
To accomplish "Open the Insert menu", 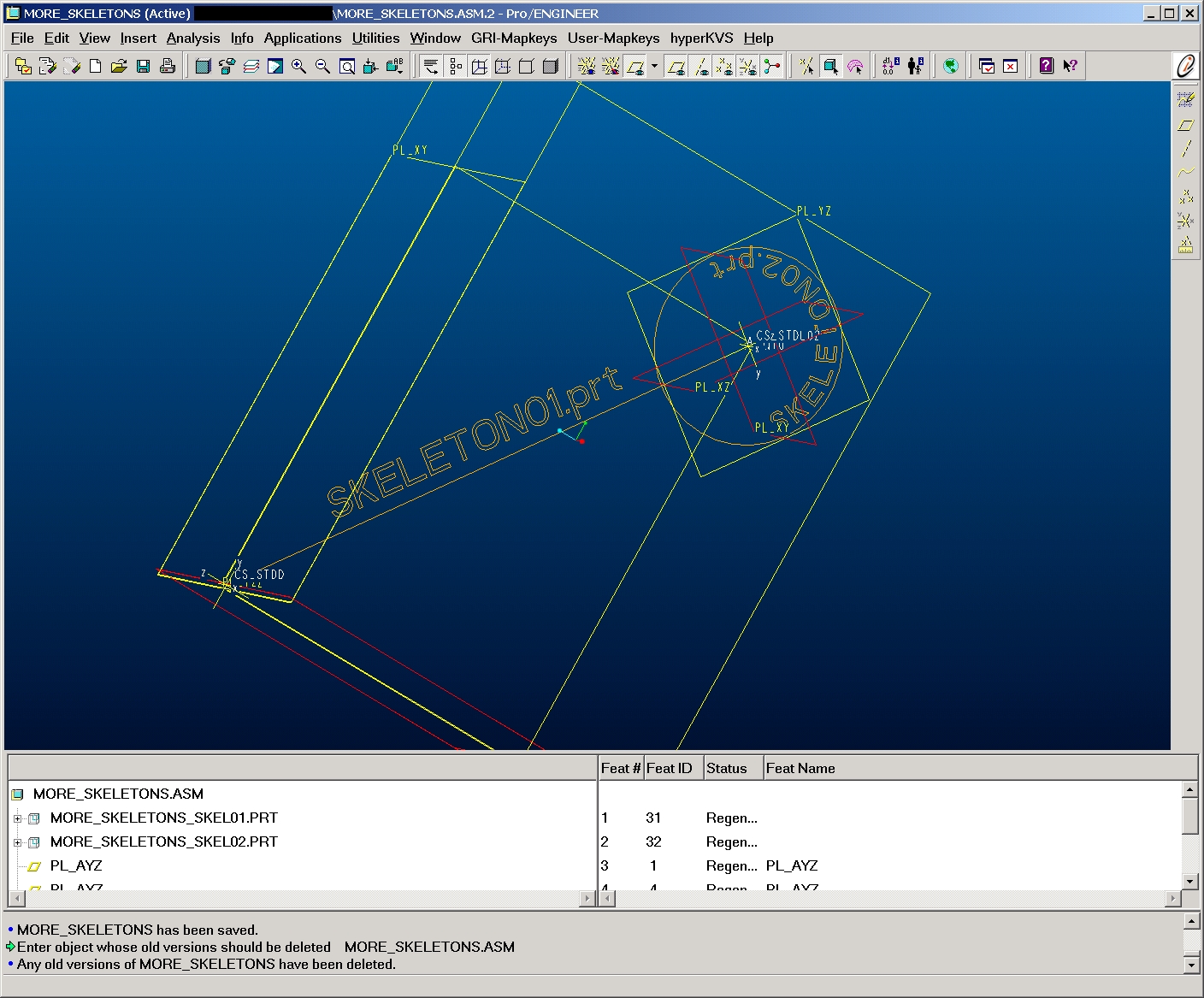I will 138,38.
